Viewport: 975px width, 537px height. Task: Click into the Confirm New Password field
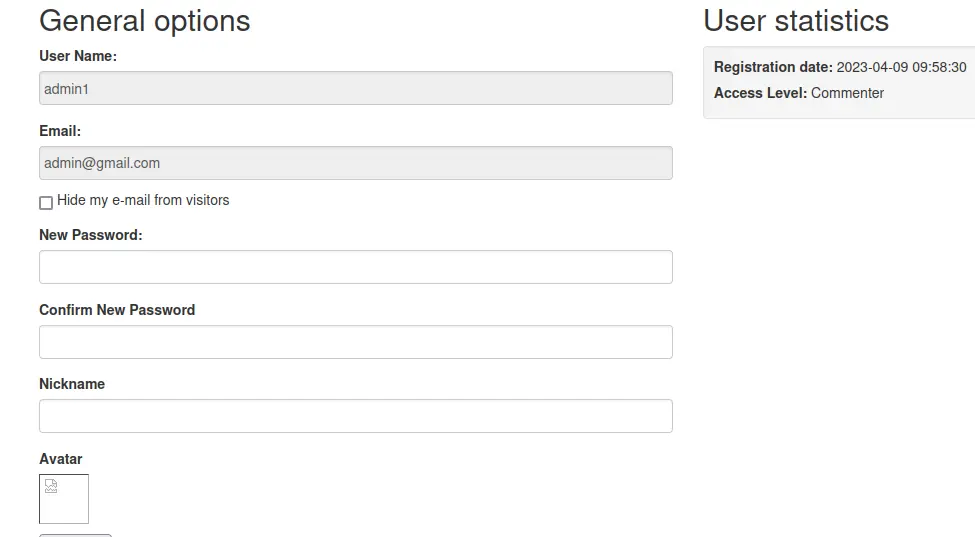355,342
